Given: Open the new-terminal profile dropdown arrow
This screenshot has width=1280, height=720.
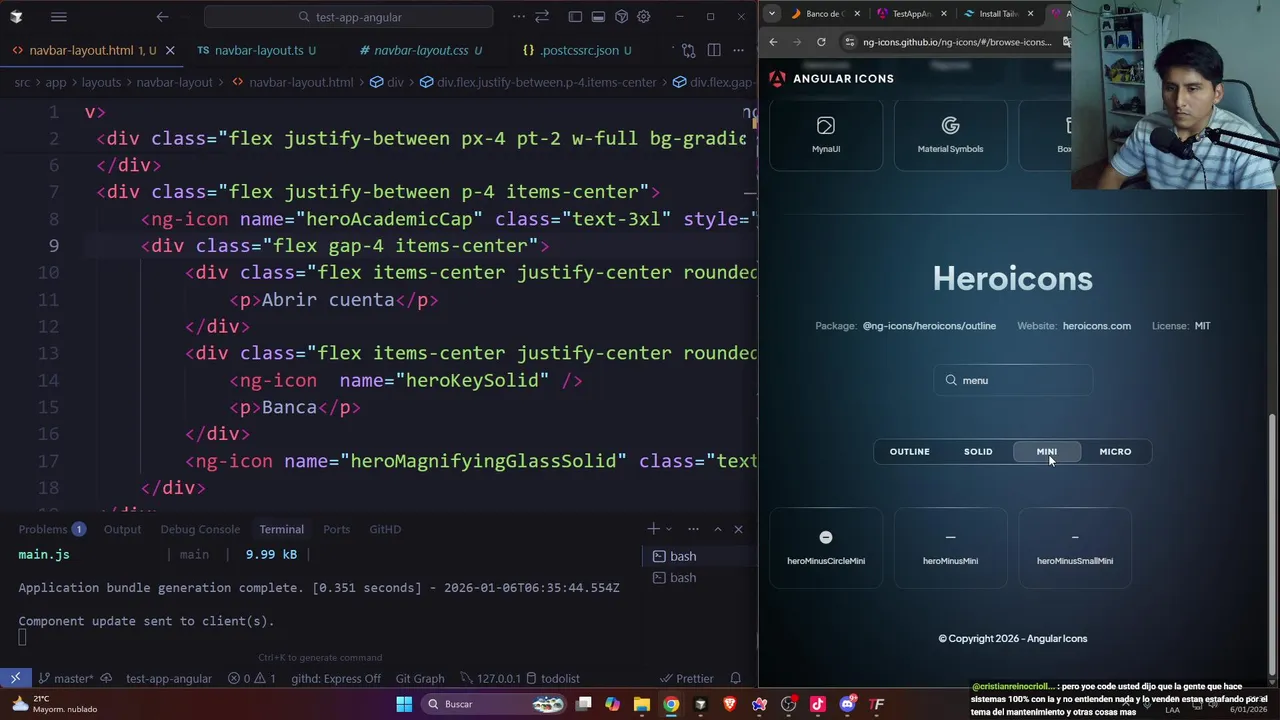Looking at the screenshot, I should pos(668,529).
